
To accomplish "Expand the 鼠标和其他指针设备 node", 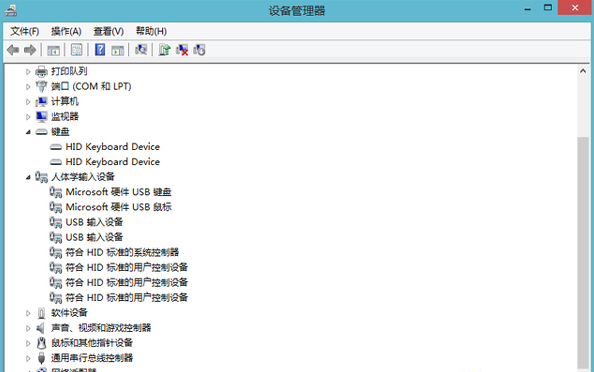I will pos(28,343).
